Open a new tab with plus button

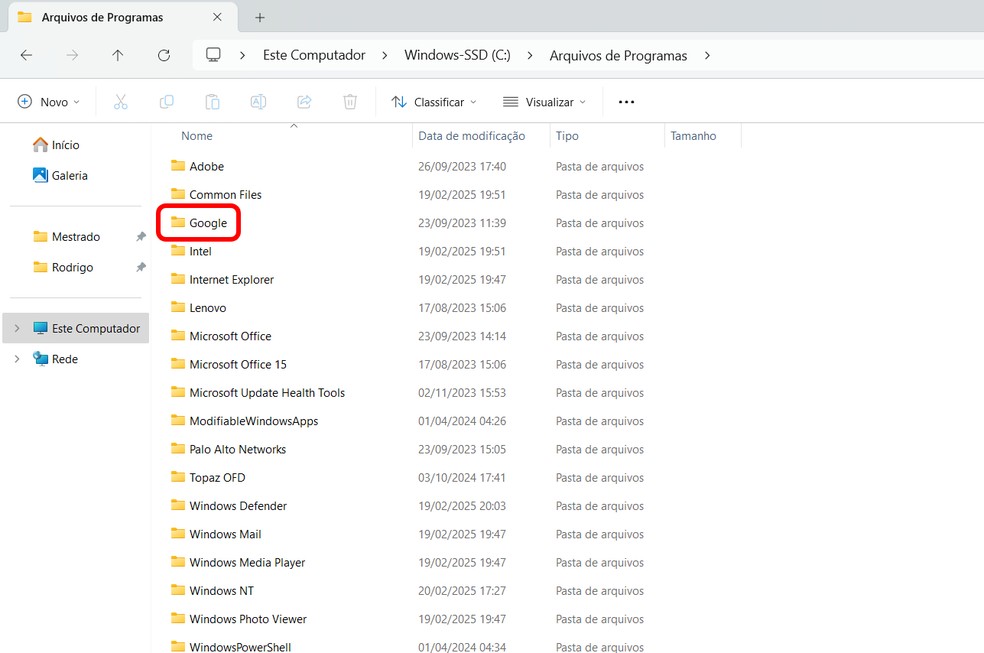(260, 18)
